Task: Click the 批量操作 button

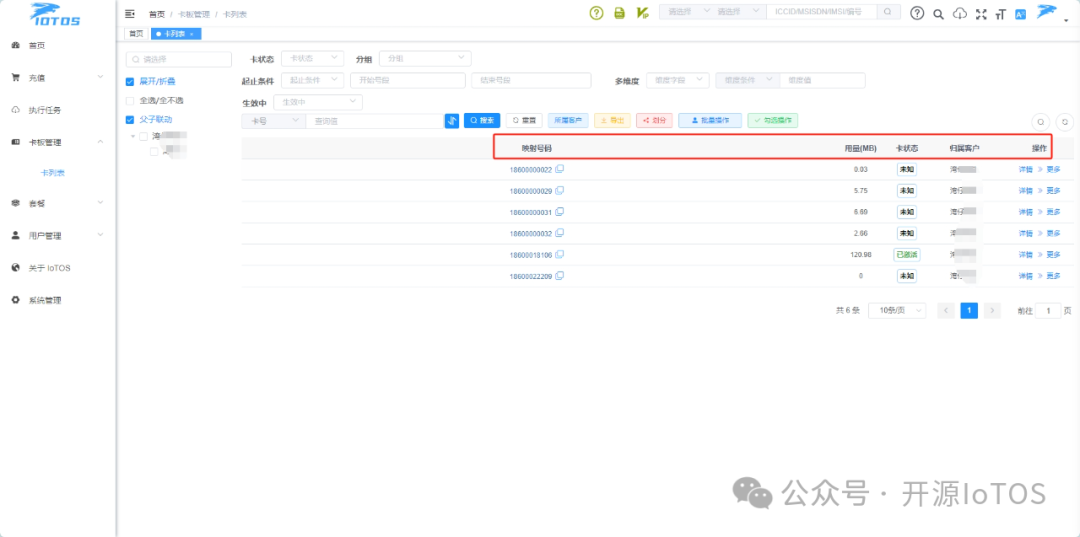Action: (710, 120)
